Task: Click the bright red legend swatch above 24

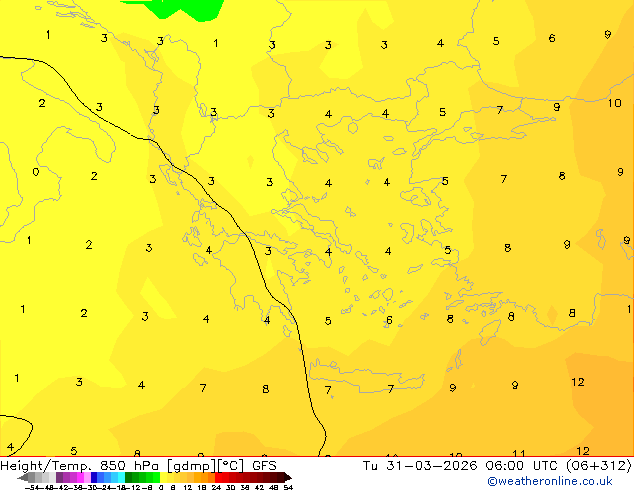Action: coord(218,477)
